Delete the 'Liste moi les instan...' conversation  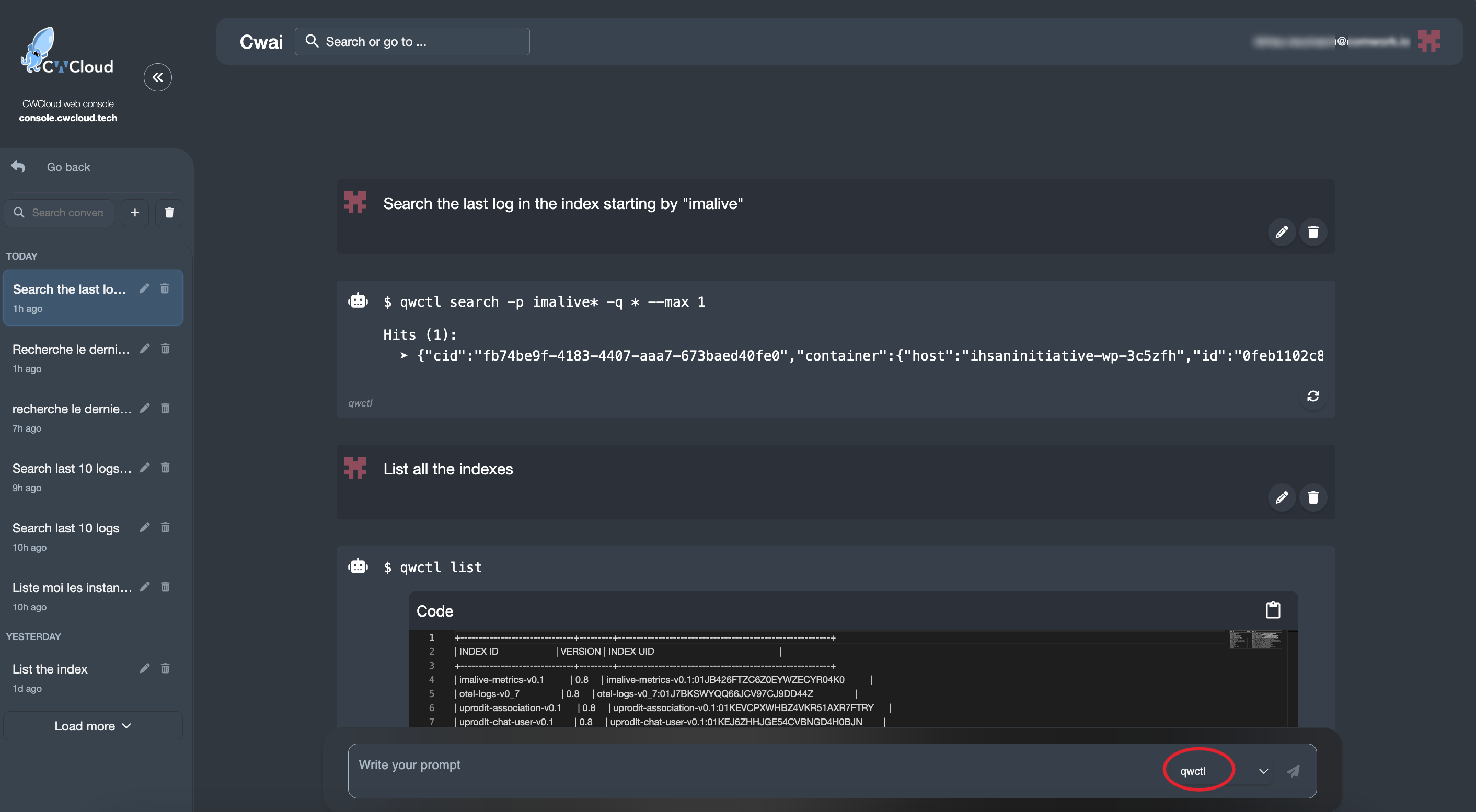(x=165, y=586)
